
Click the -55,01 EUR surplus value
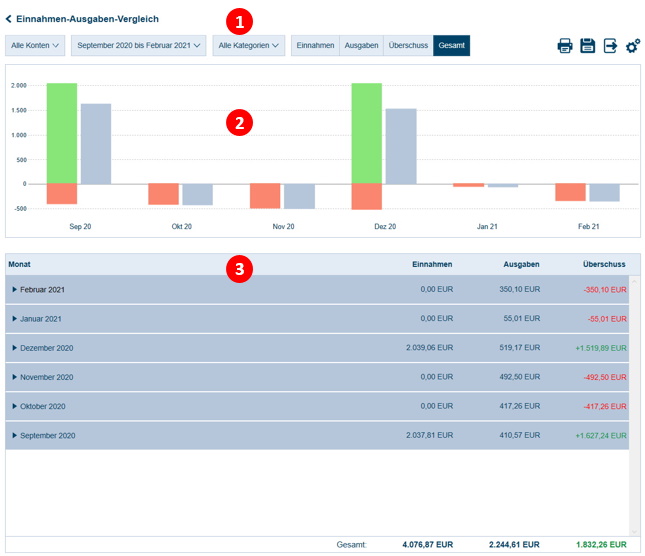607,319
